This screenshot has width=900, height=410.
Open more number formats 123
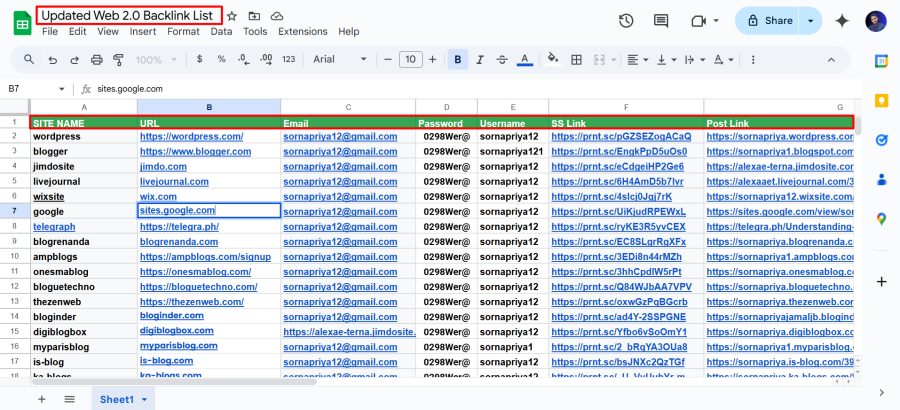[289, 59]
